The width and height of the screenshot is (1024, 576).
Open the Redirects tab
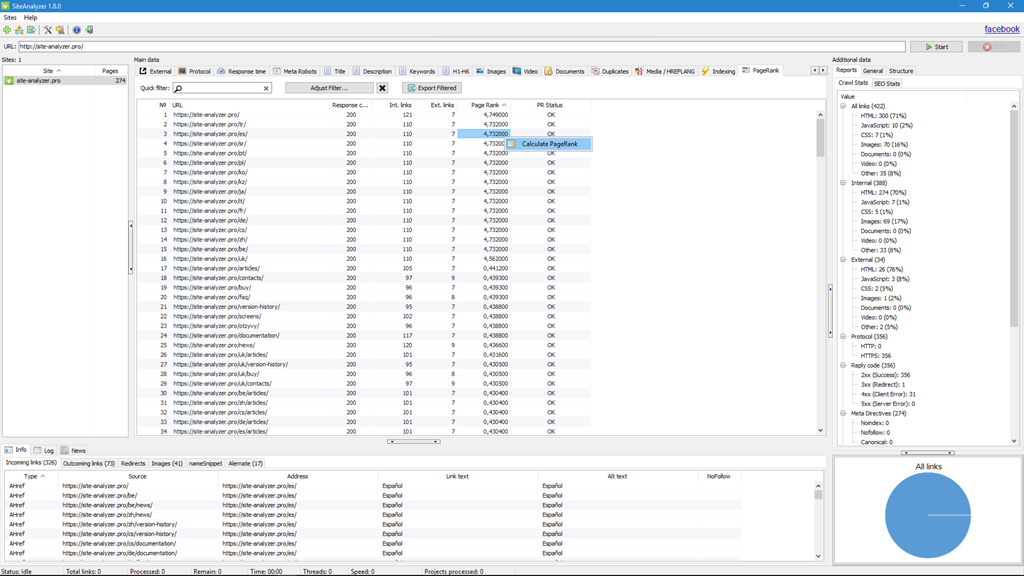click(x=133, y=464)
